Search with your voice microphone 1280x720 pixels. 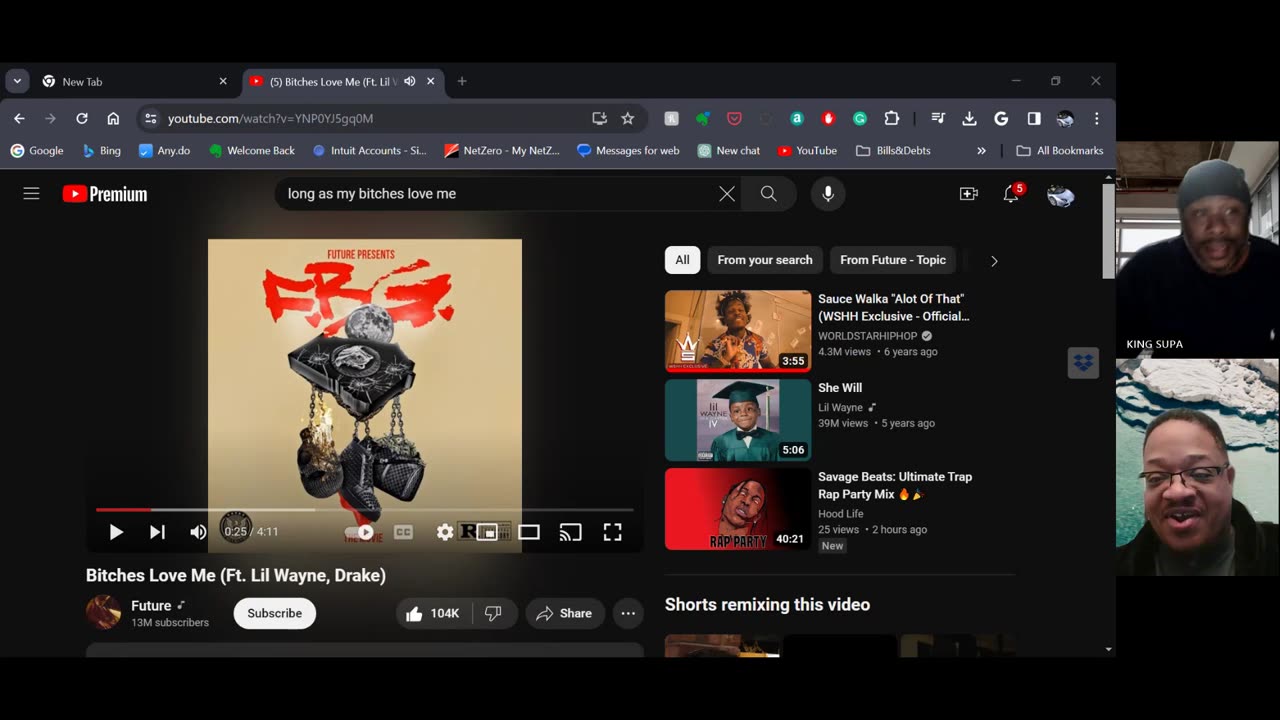pos(828,194)
